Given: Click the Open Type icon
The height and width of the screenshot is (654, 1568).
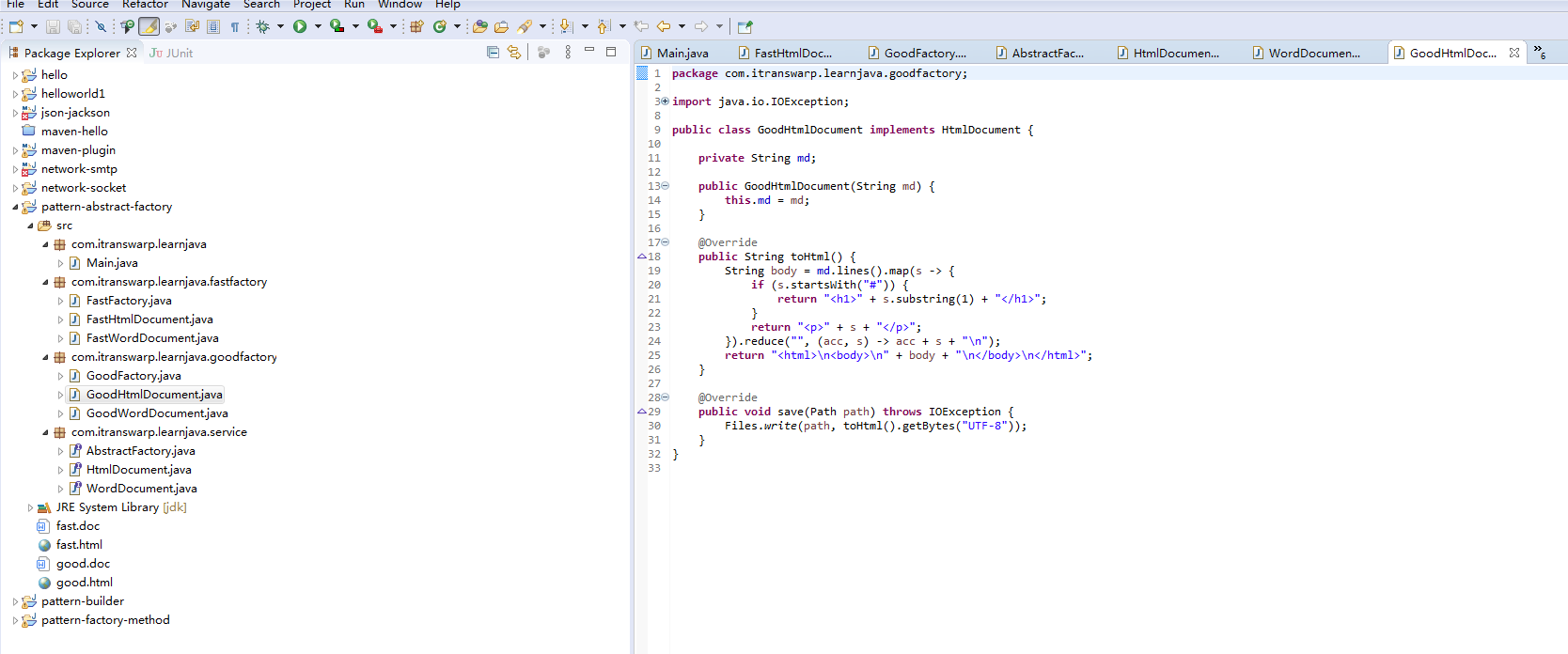Looking at the screenshot, I should coord(479,26).
